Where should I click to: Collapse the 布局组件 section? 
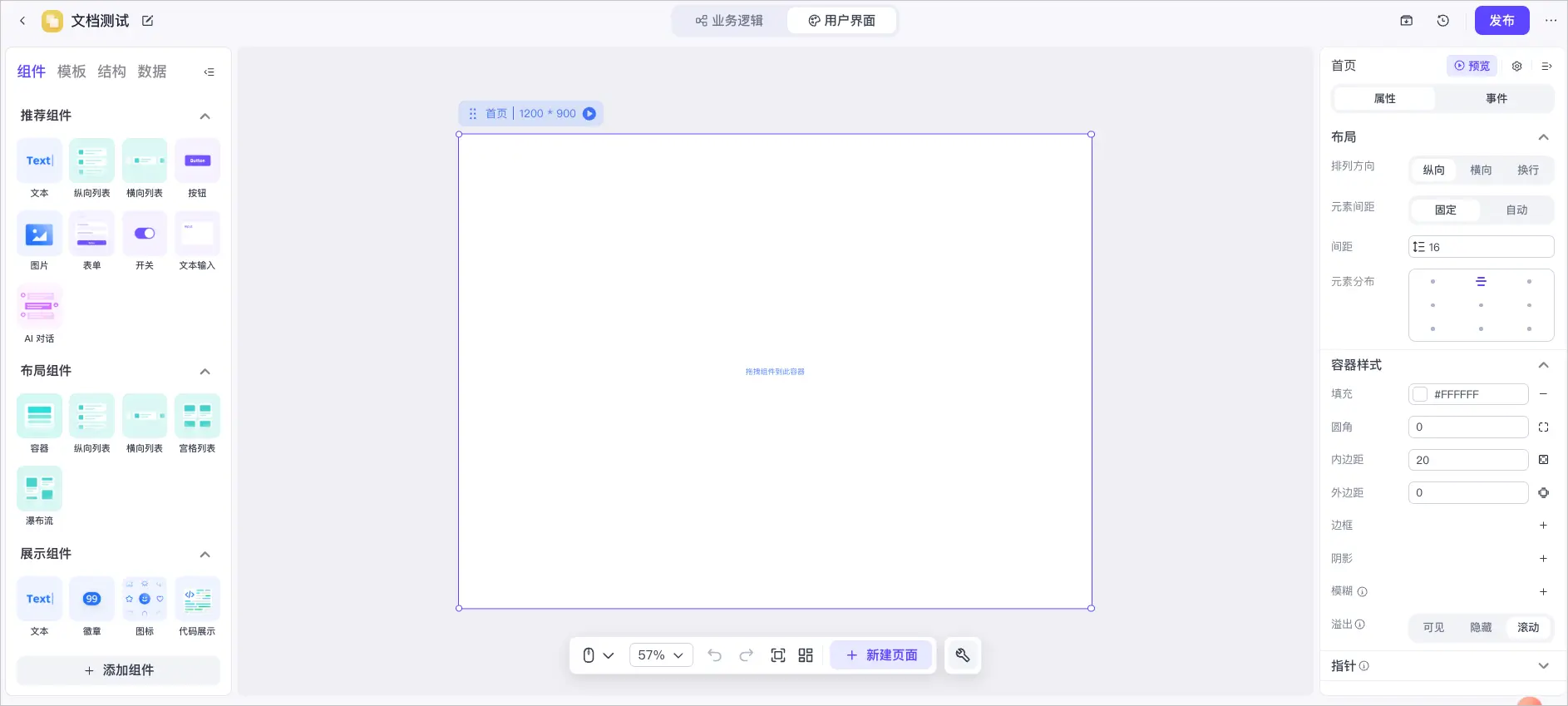pos(205,371)
